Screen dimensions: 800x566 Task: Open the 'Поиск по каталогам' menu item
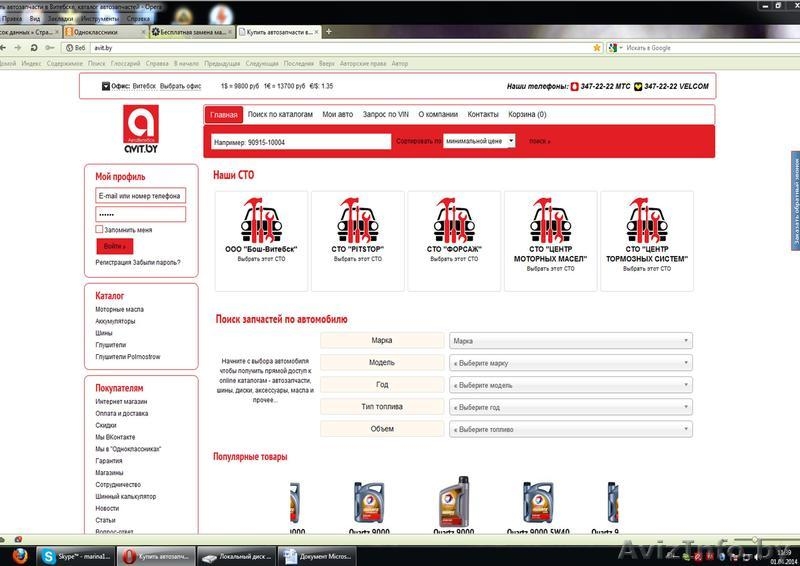pos(279,114)
